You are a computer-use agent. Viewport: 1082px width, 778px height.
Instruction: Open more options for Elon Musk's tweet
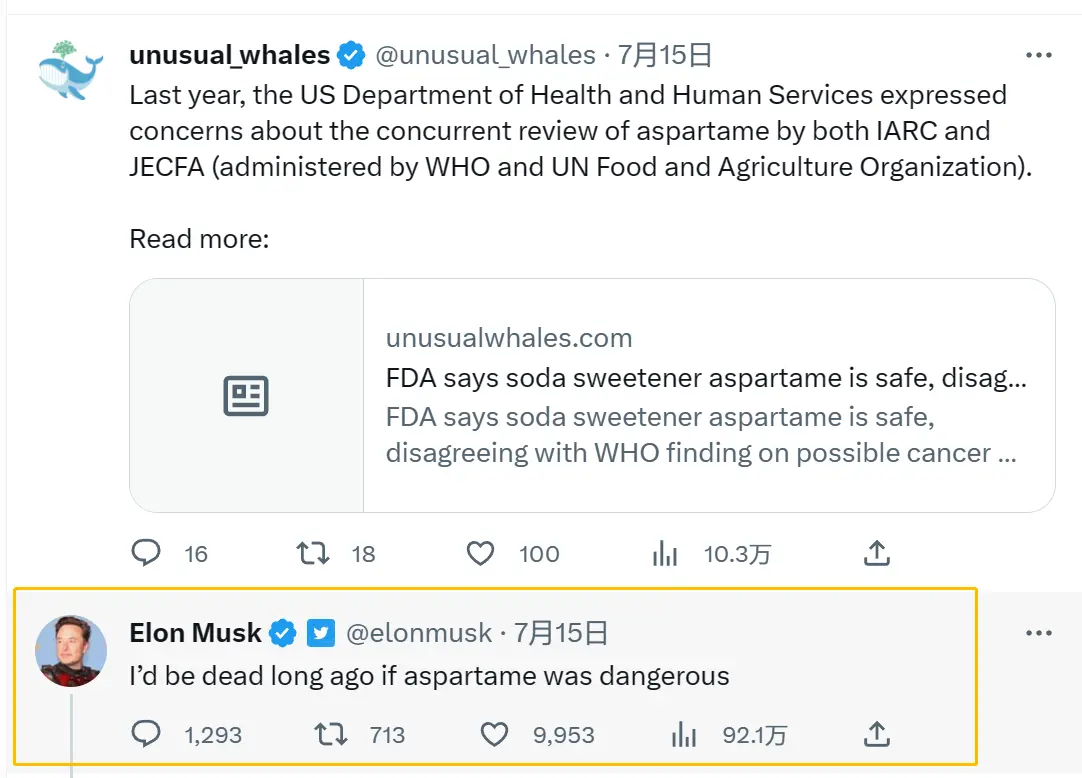tap(1039, 633)
